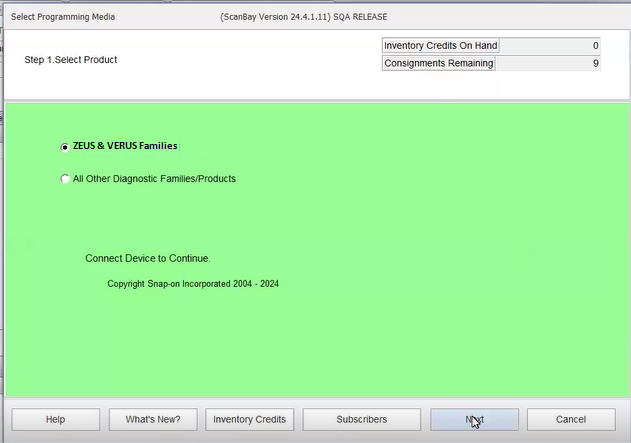
Task: Open the Help button
Action: click(x=55, y=419)
